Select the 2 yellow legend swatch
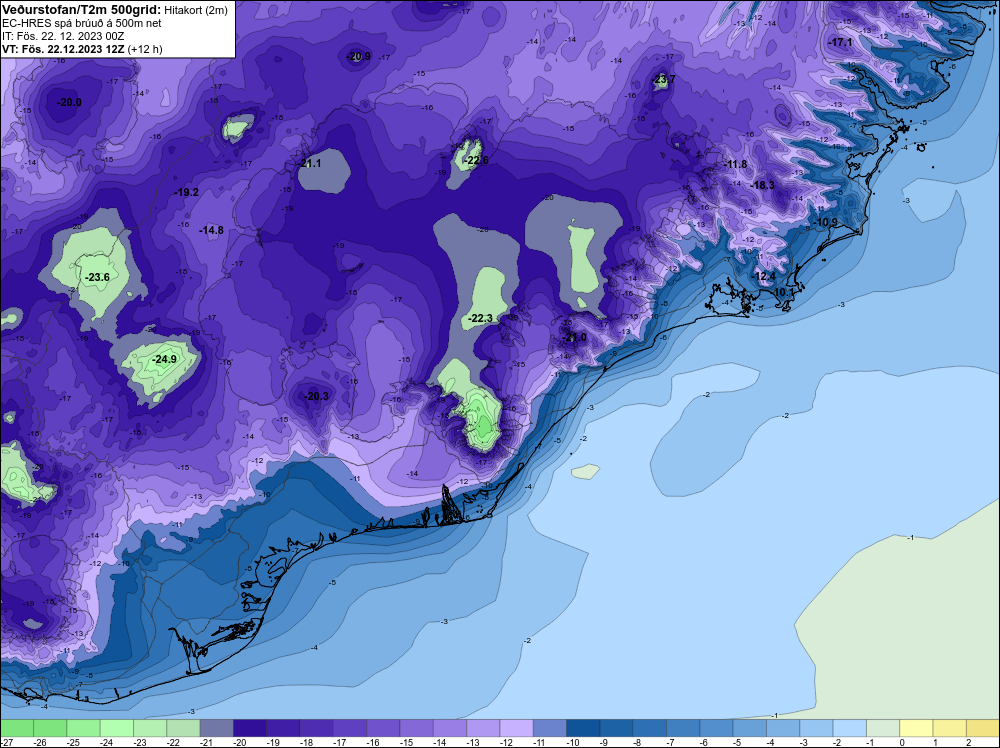Image resolution: width=1000 pixels, height=748 pixels. [x=983, y=728]
